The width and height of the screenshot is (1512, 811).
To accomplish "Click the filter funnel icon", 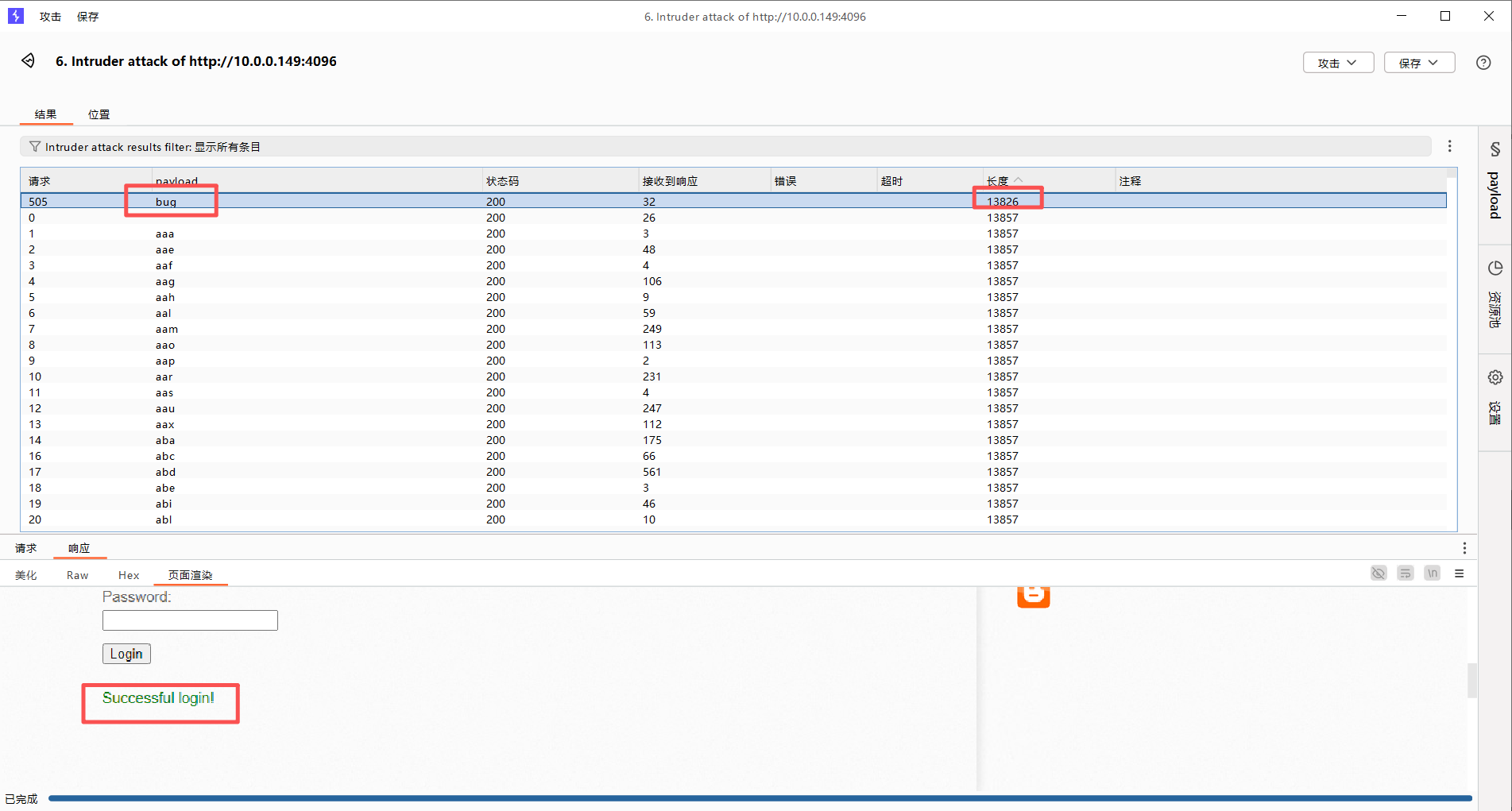I will coord(34,147).
